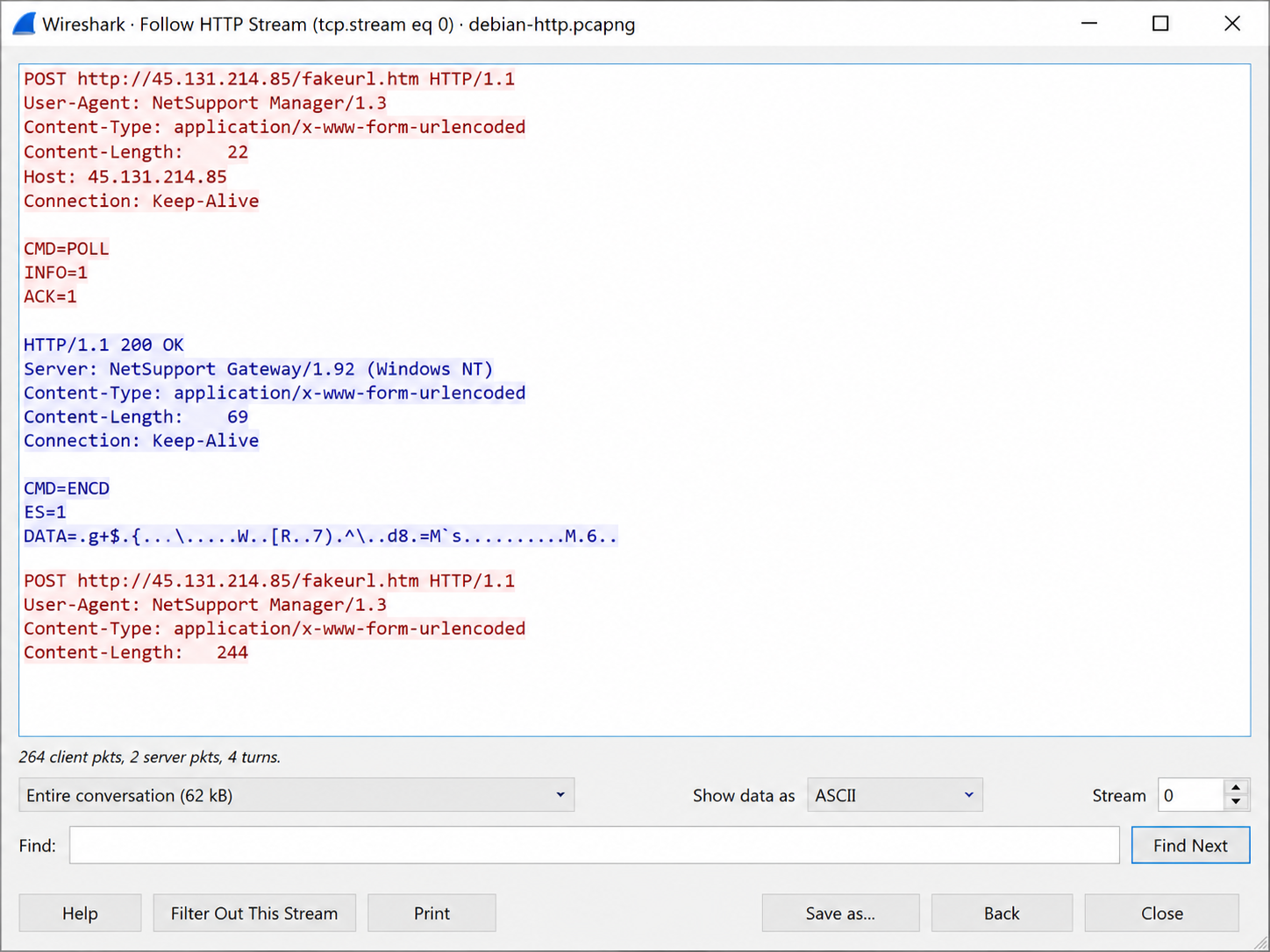This screenshot has width=1270, height=952.
Task: Click the 'Content-Length: 244' line
Action: [136, 652]
